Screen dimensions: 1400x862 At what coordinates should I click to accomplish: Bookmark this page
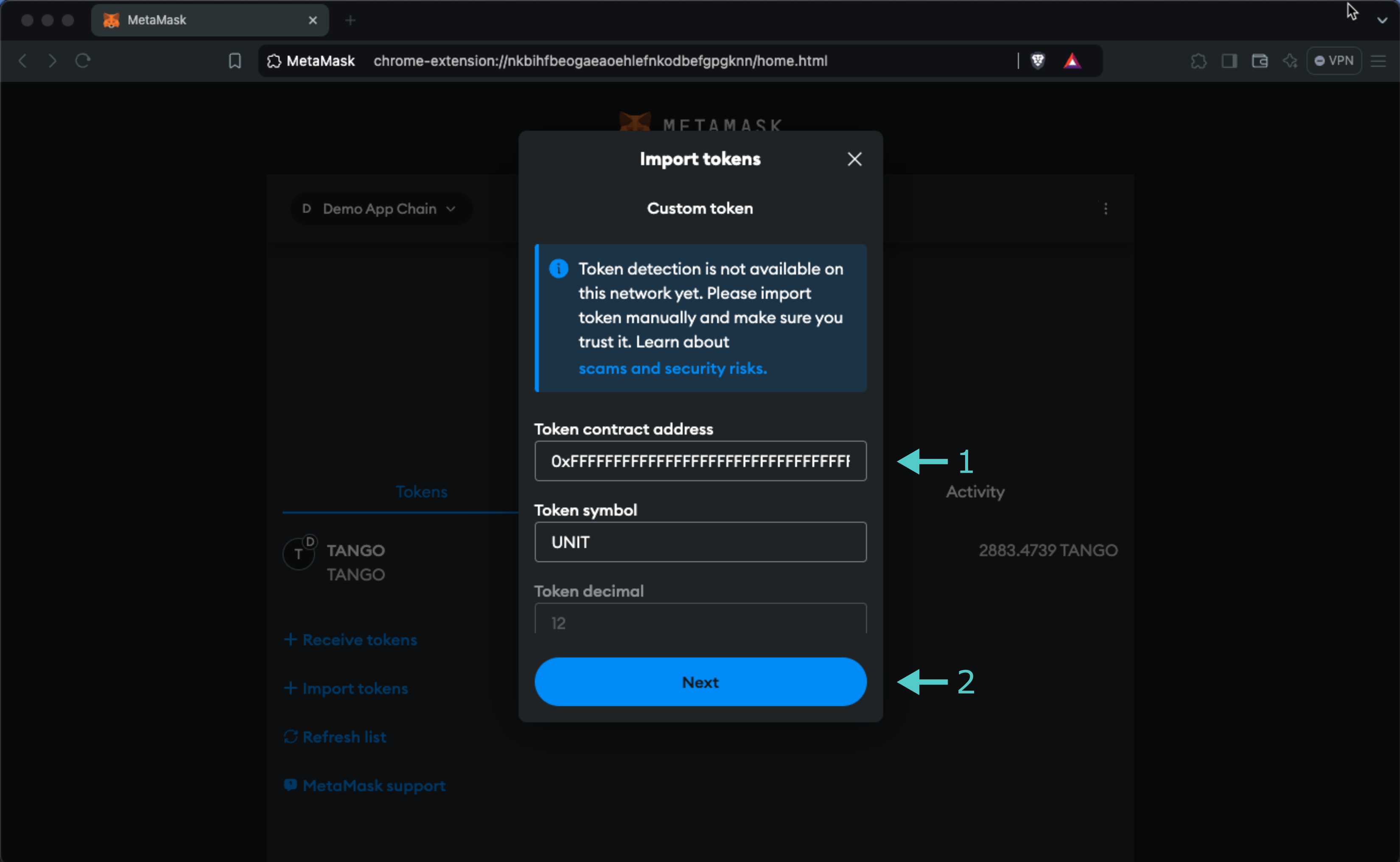coord(234,60)
